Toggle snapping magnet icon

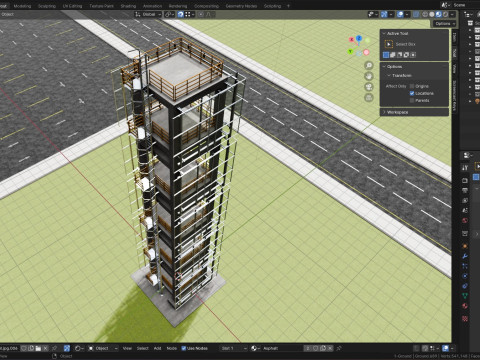coord(180,14)
